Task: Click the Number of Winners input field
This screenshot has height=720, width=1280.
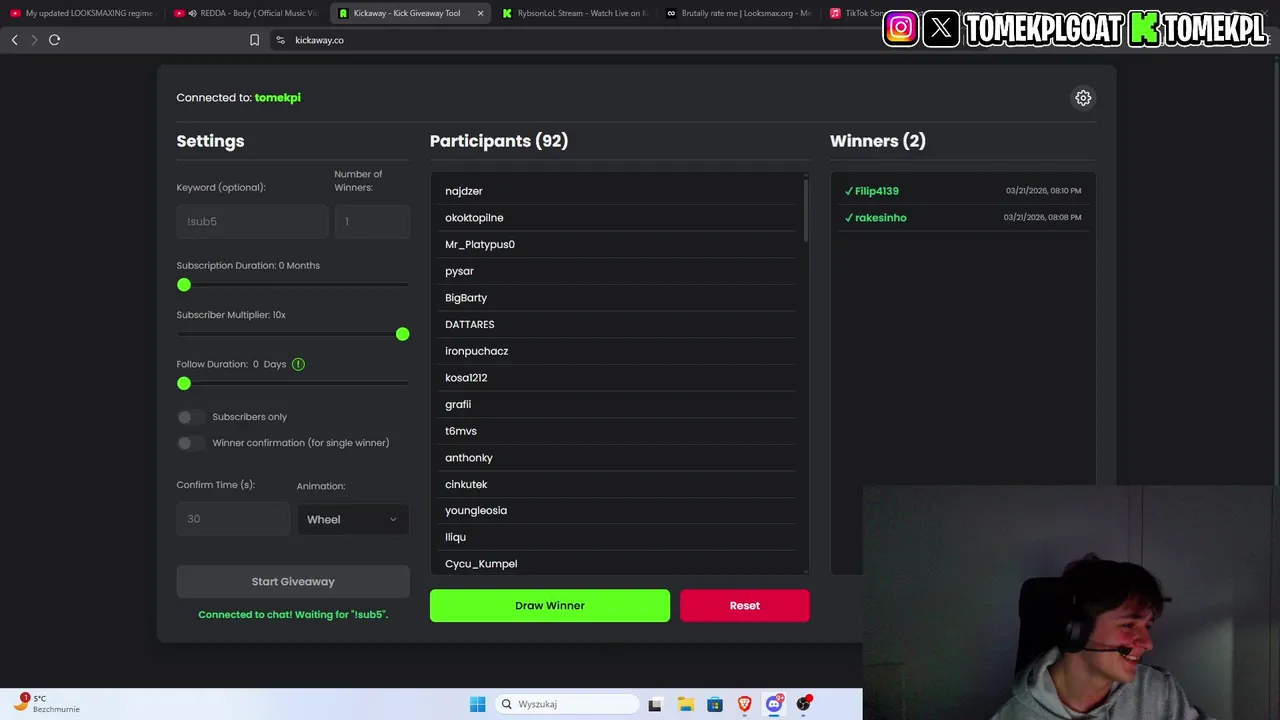Action: 372,221
